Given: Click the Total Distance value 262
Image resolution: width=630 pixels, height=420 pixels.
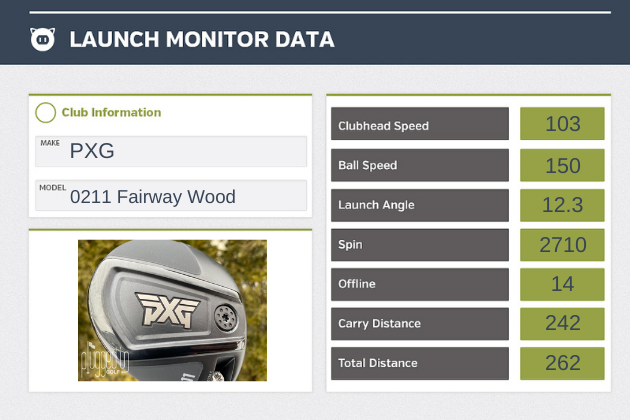Looking at the screenshot, I should 562,363.
